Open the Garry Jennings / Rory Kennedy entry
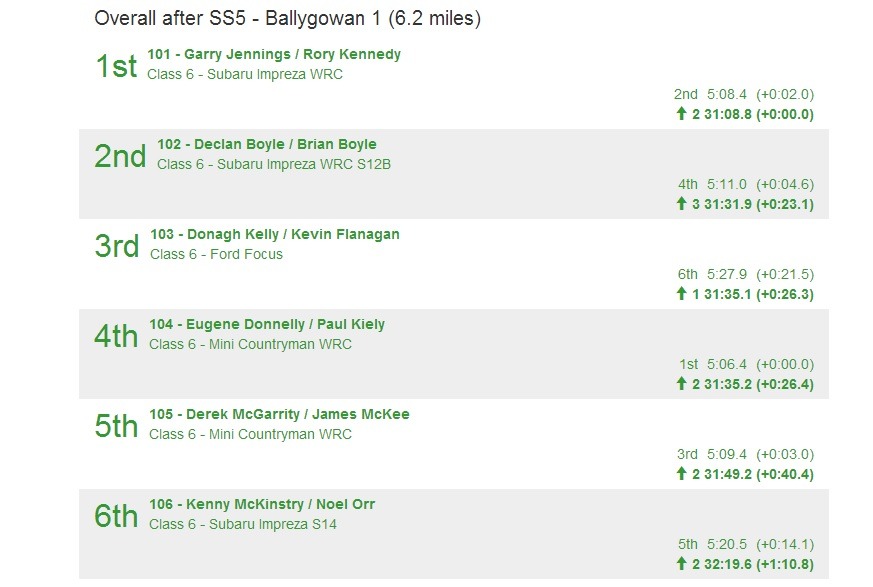Image resolution: width=873 pixels, height=587 pixels. pos(273,54)
